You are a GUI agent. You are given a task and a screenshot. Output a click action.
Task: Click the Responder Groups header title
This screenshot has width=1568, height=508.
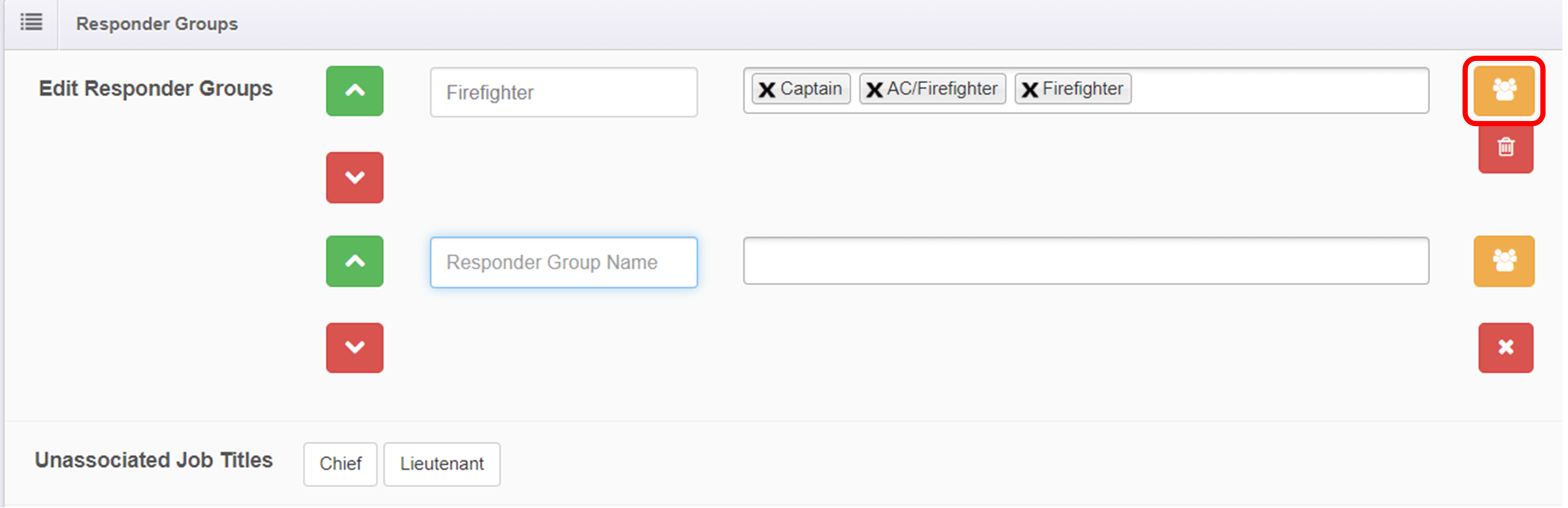click(x=157, y=24)
